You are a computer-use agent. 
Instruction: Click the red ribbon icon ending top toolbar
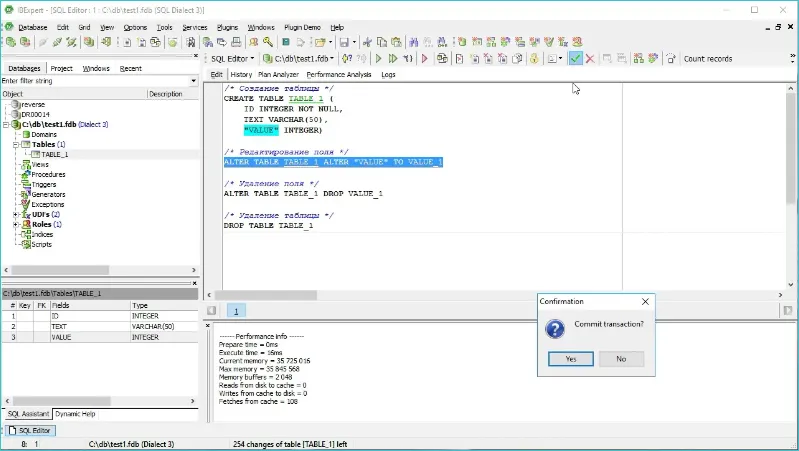[x=577, y=42]
